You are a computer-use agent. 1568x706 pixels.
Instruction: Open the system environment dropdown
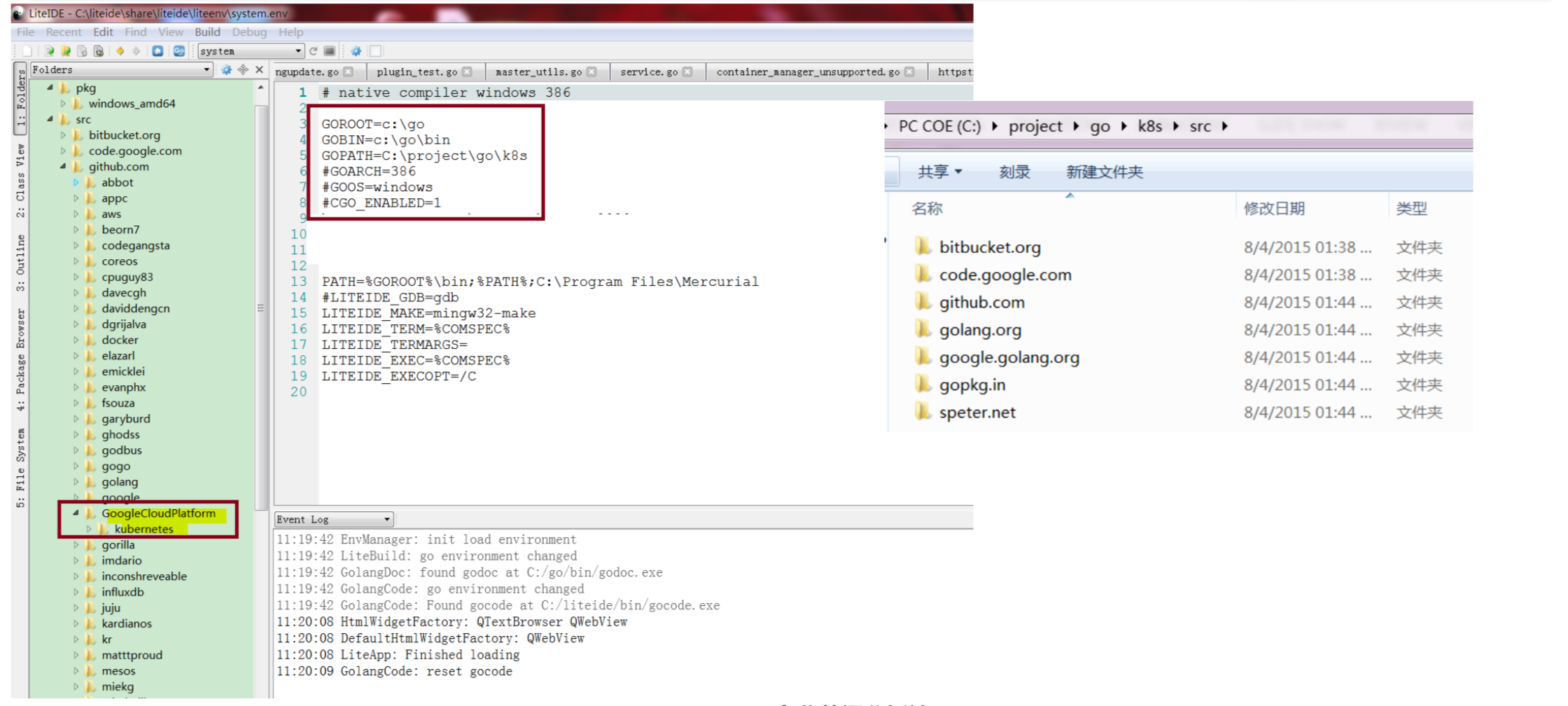click(x=251, y=51)
